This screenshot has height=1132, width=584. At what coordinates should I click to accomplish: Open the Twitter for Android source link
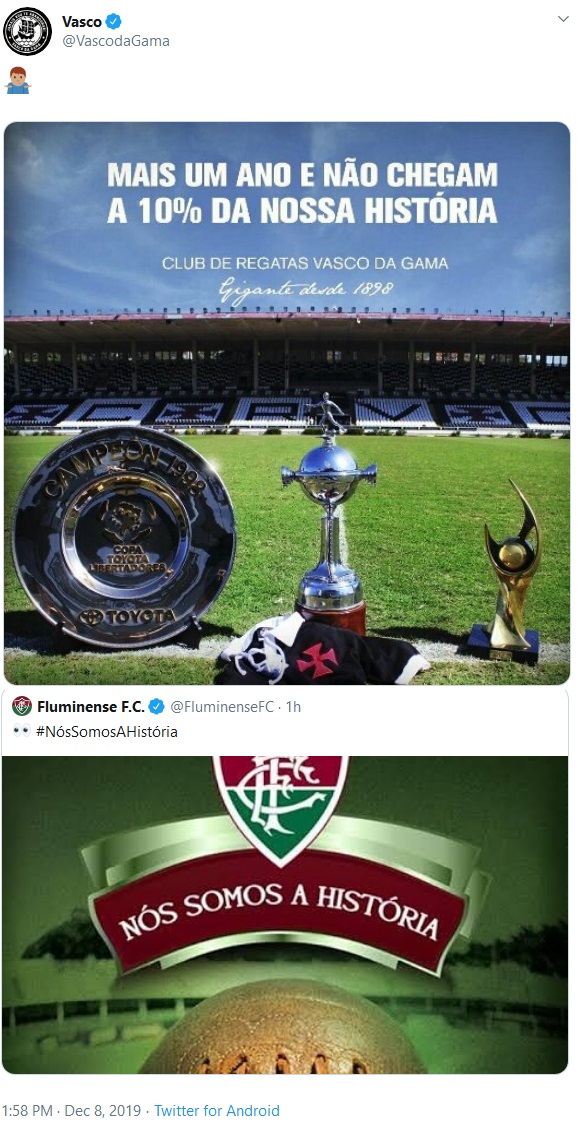pos(217,1110)
